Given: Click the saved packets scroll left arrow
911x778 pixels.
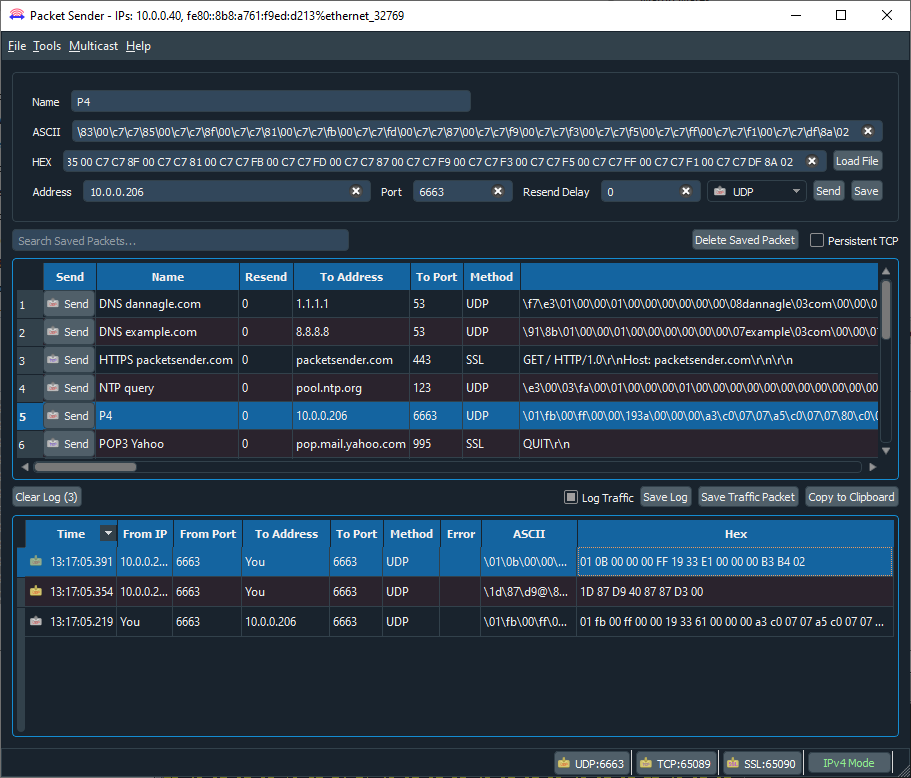Looking at the screenshot, I should tap(25, 467).
